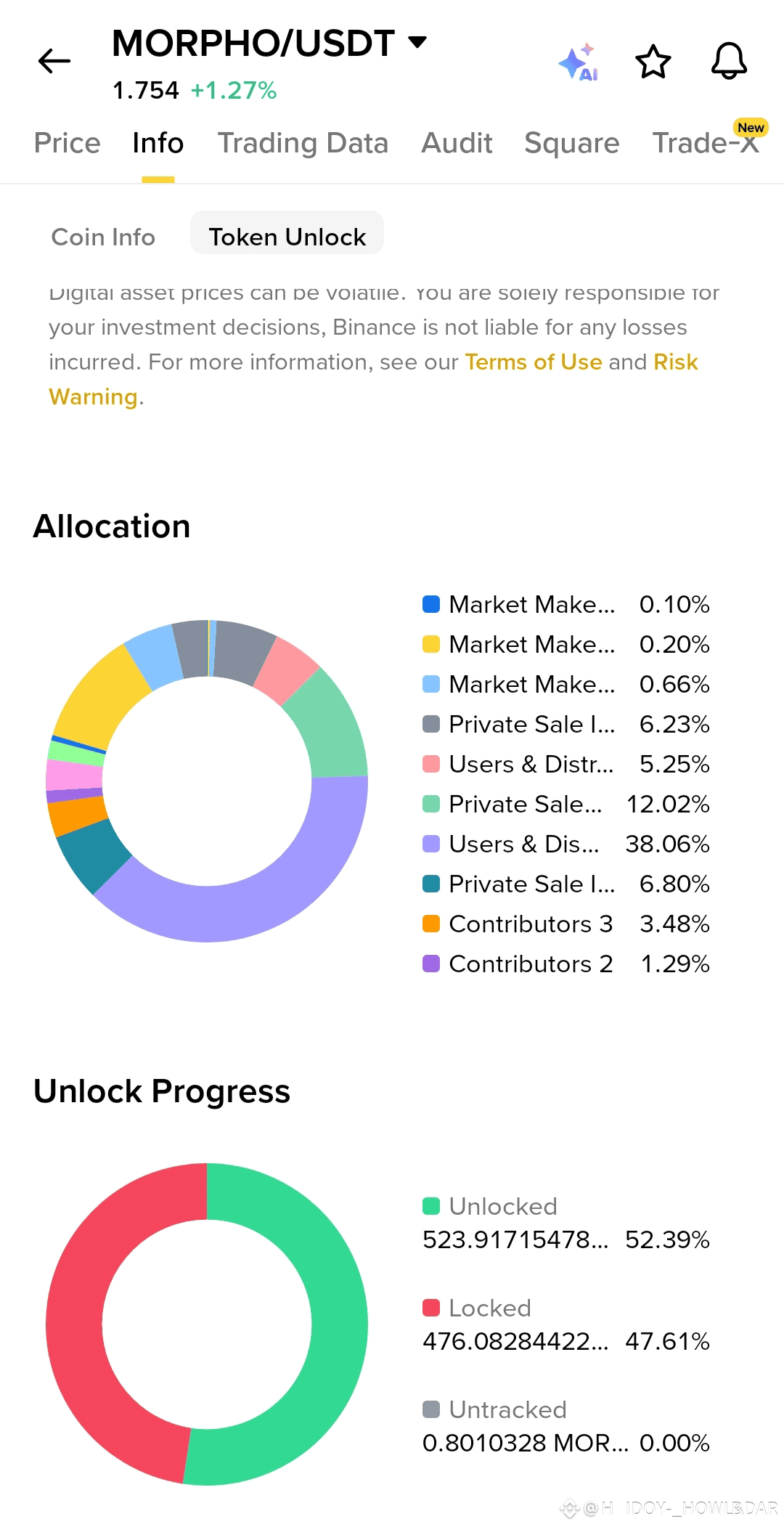
Task: Tap the green Unlocked legend swatch
Action: (431, 1206)
